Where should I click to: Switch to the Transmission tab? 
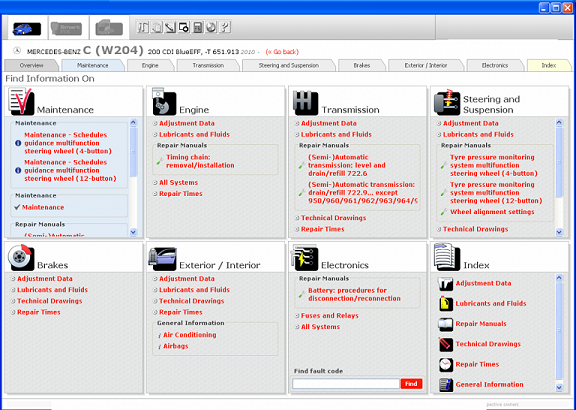click(208, 65)
